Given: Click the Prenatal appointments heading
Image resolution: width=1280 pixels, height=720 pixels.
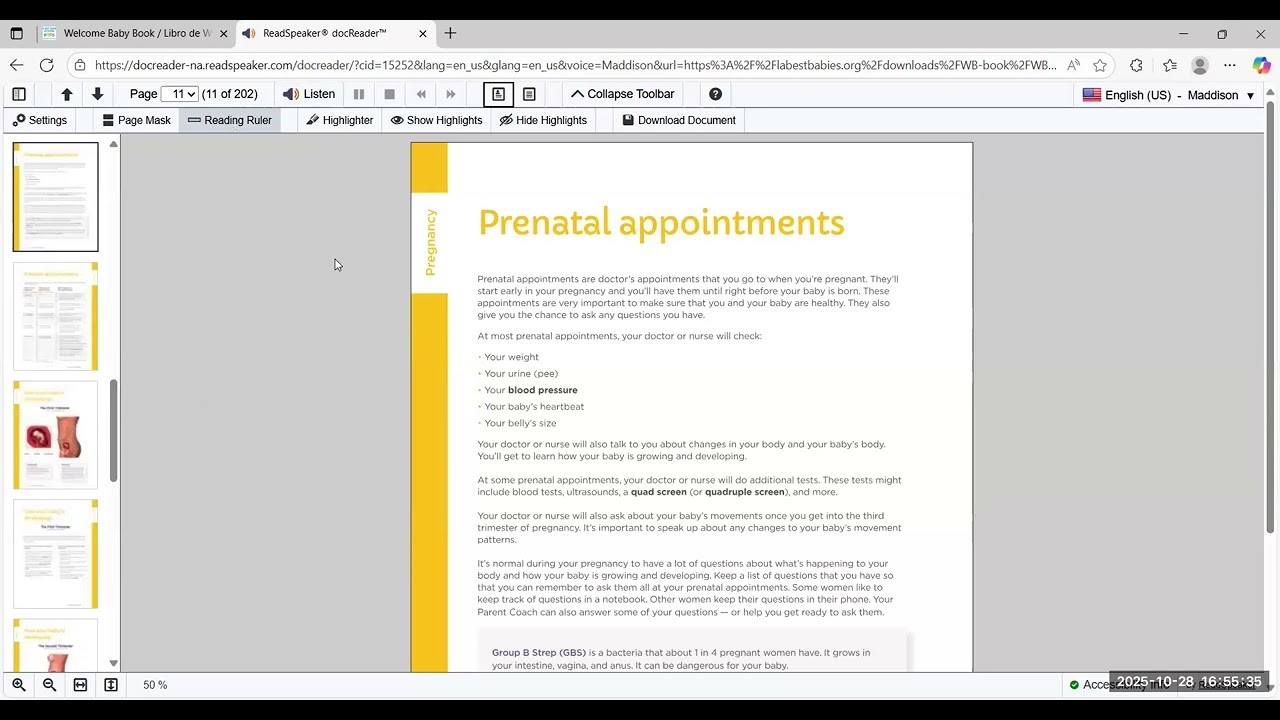Looking at the screenshot, I should tap(661, 223).
